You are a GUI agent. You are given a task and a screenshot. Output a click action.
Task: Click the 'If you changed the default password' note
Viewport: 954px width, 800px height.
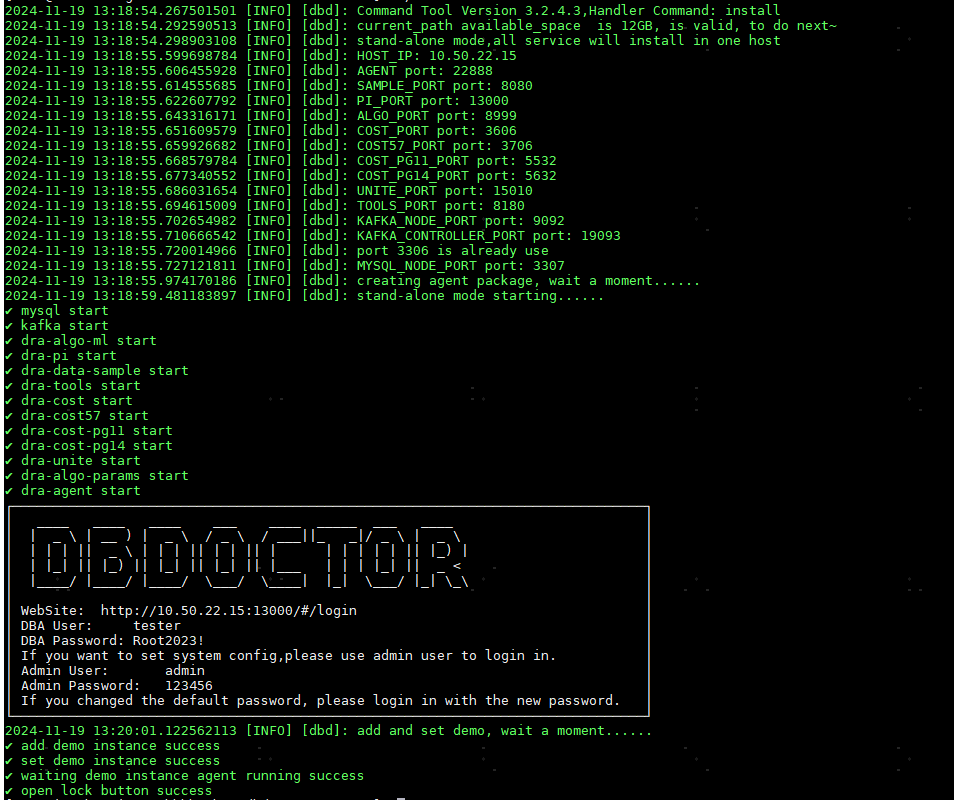(x=321, y=701)
